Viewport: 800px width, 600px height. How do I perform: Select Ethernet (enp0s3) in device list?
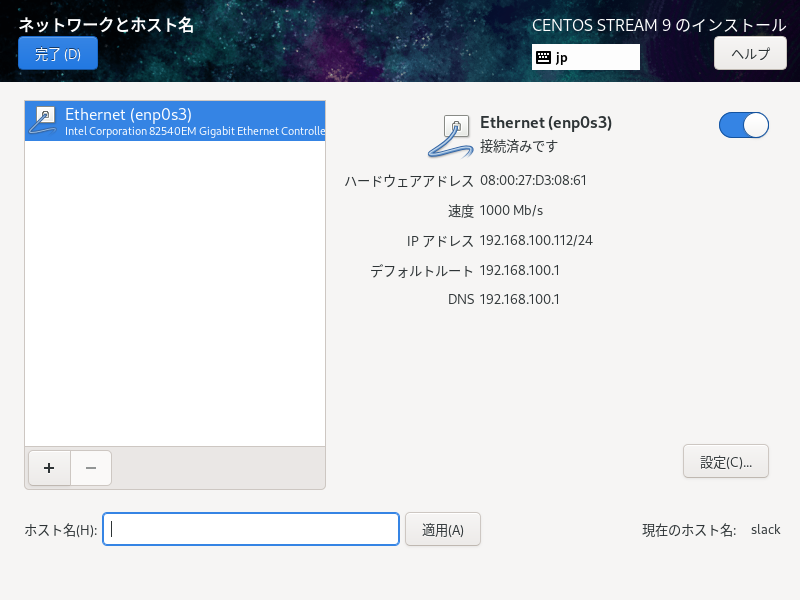(x=175, y=121)
